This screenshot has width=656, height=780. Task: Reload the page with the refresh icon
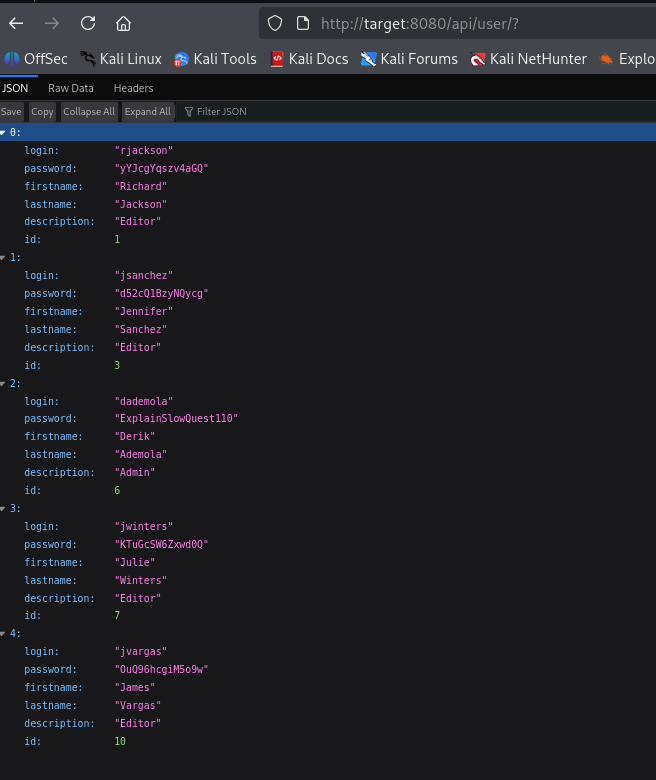coord(88,23)
